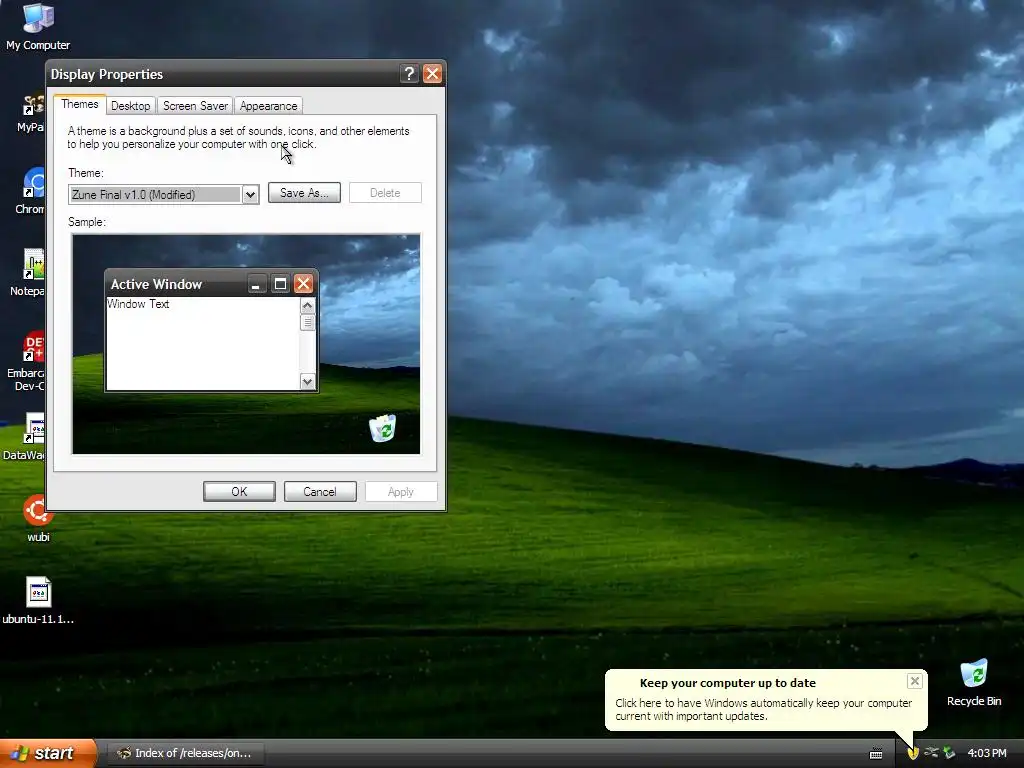The height and width of the screenshot is (768, 1024).
Task: Switch to the Themes tab
Action: coord(80,104)
